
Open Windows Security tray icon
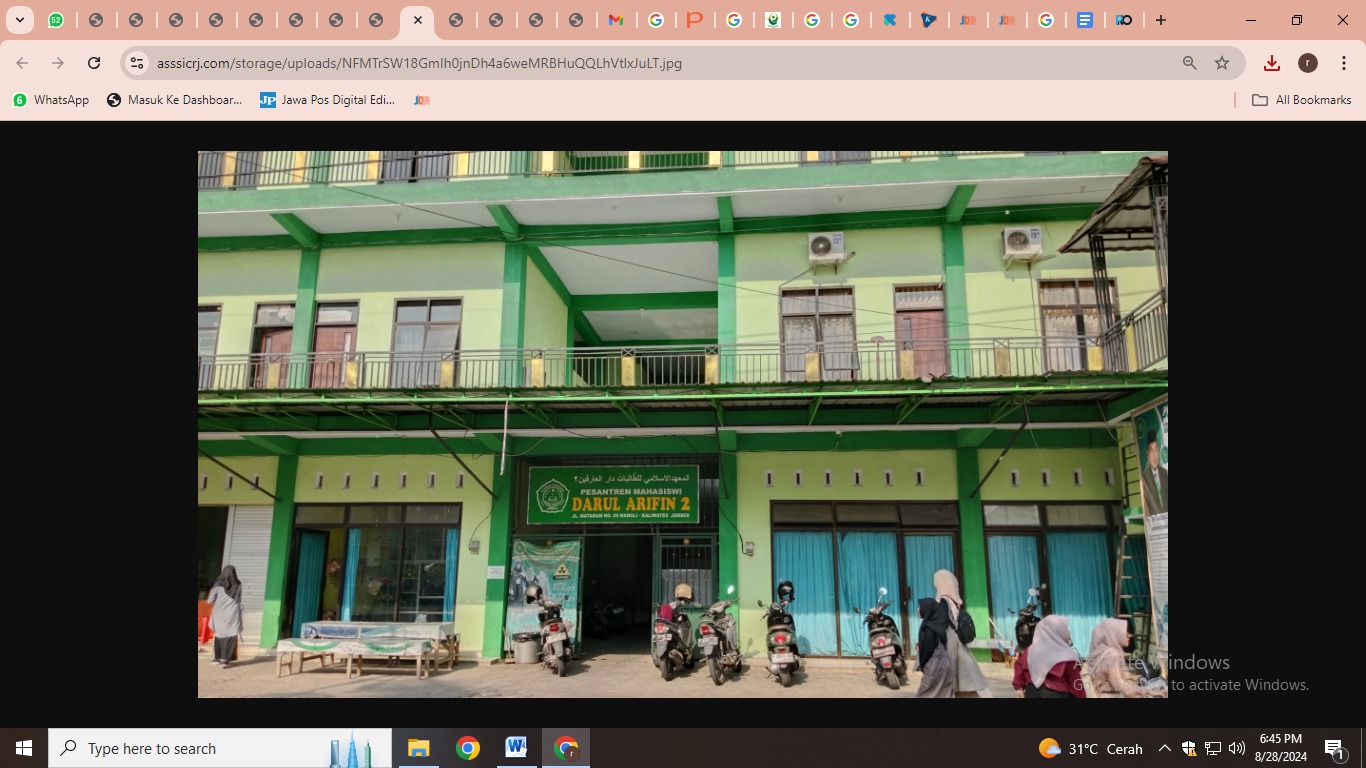pos(1189,748)
